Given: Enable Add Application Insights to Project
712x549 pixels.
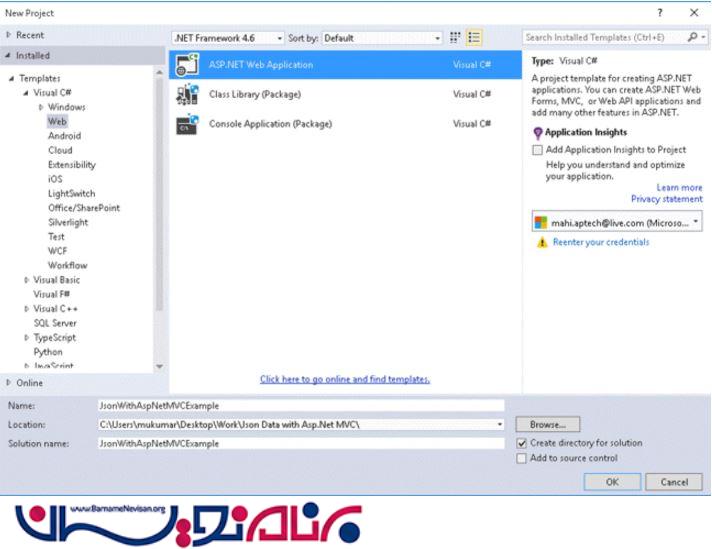Looking at the screenshot, I should tap(538, 150).
